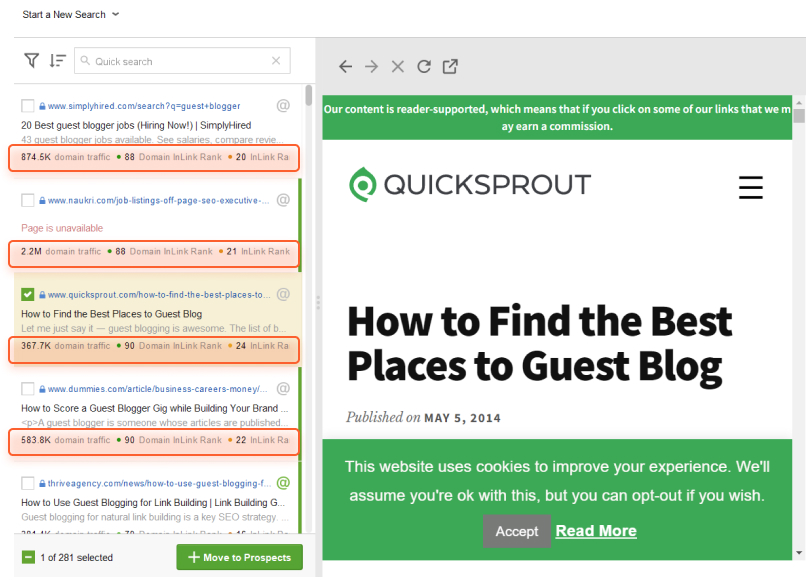The height and width of the screenshot is (580, 806).
Task: Stop loading the preview page
Action: click(398, 66)
